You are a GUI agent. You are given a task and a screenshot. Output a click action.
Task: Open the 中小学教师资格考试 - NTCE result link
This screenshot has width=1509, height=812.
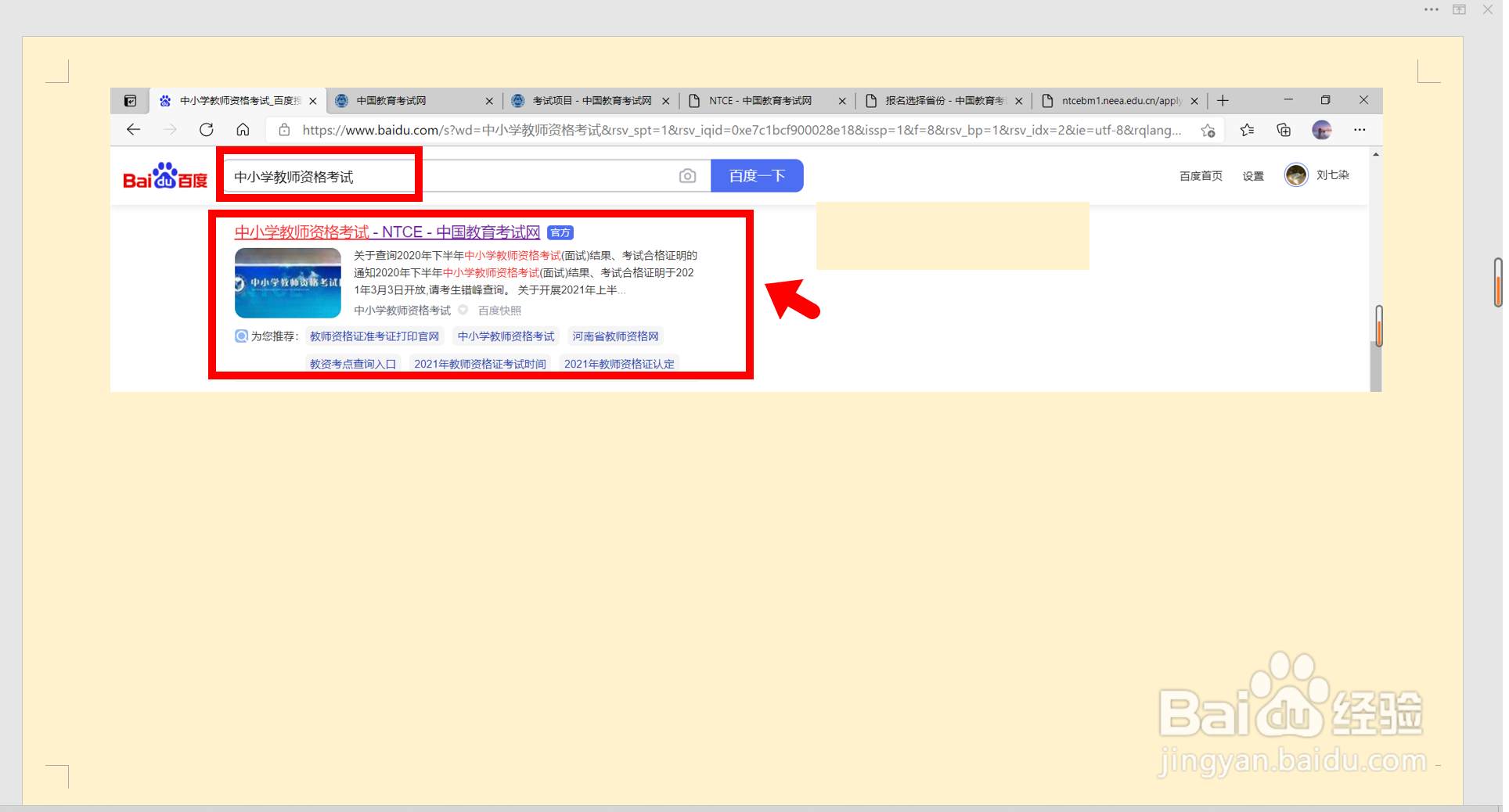tap(387, 232)
